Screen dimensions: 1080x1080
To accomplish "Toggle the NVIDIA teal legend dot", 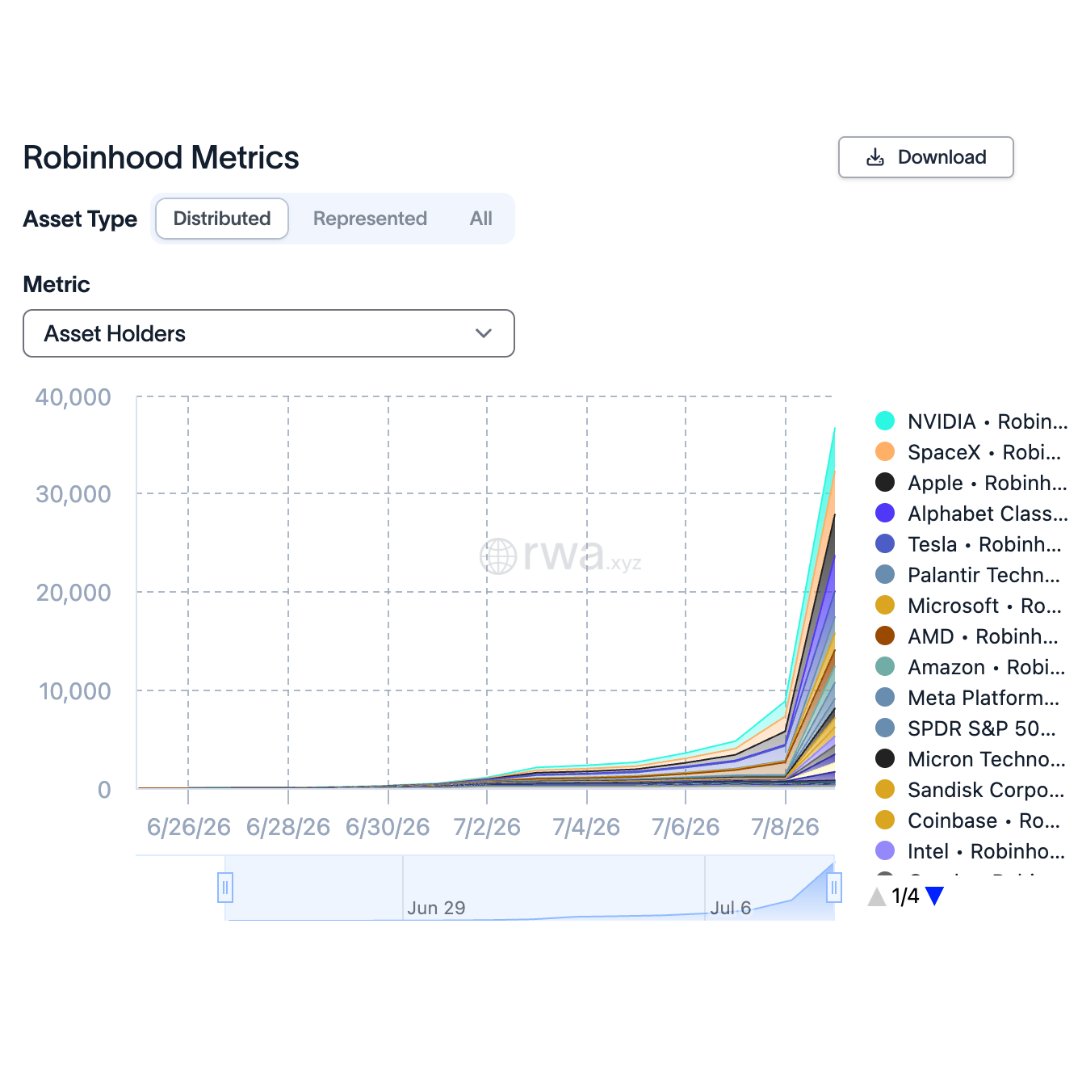I will 884,421.
